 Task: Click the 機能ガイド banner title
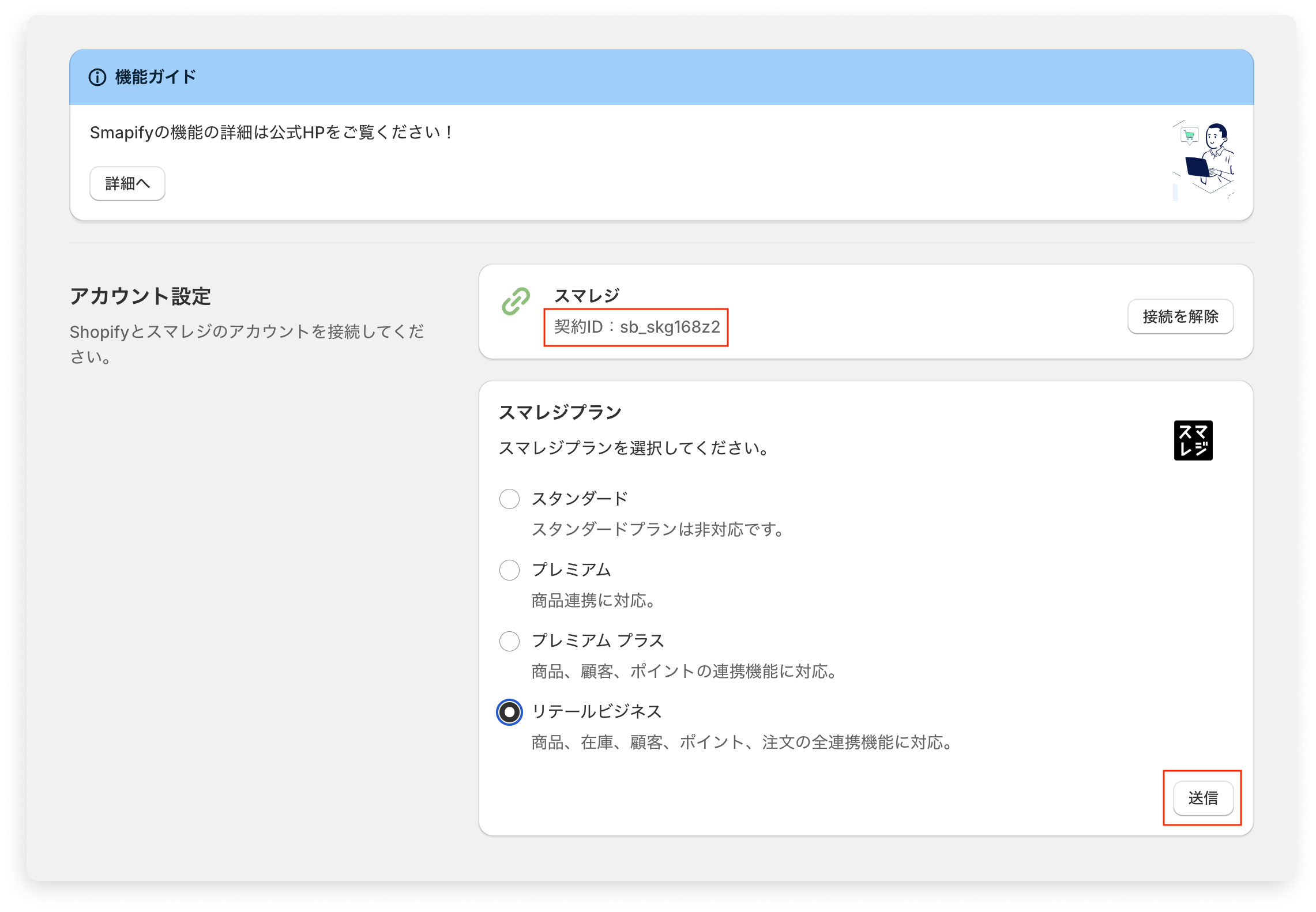[x=156, y=77]
